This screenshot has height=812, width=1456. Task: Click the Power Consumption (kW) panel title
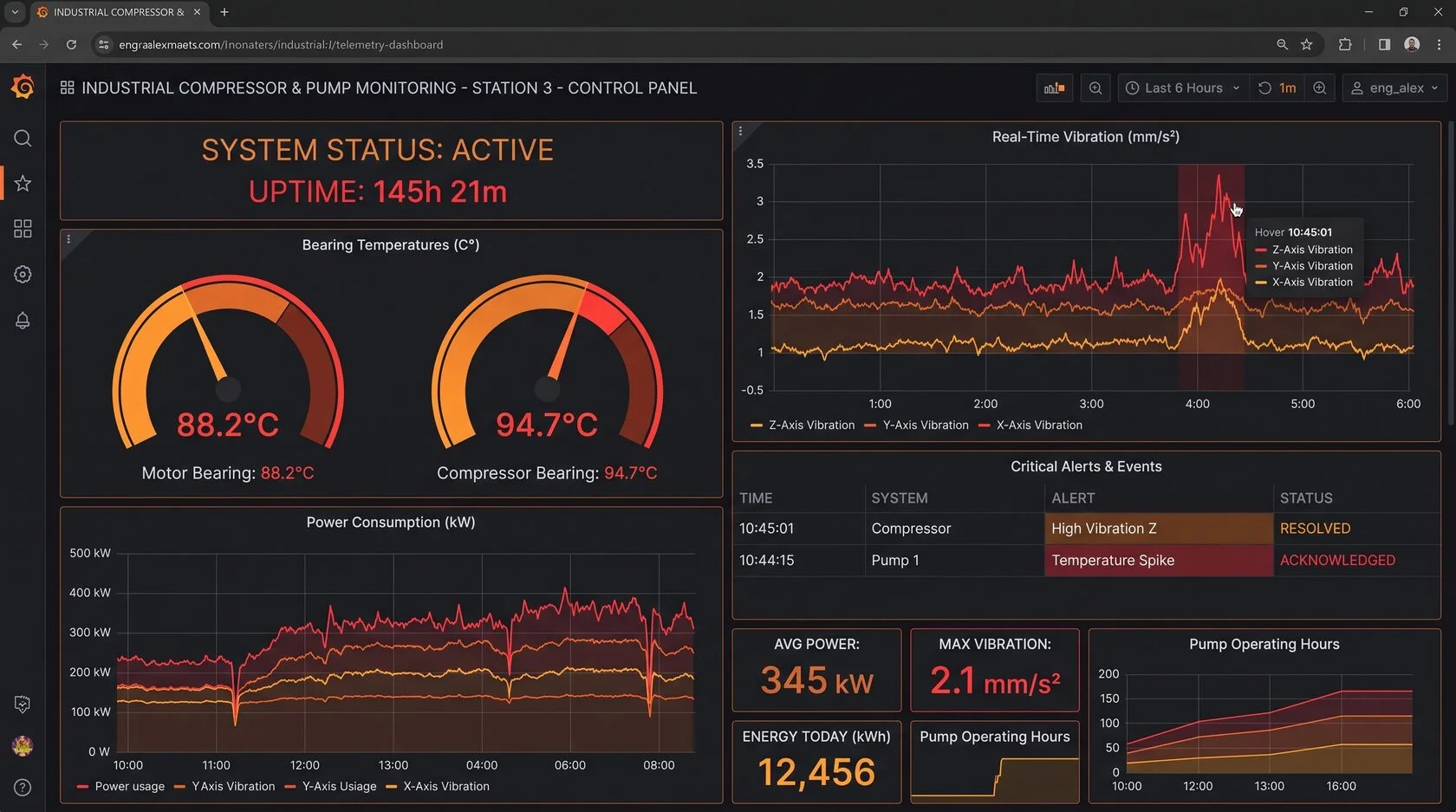(391, 523)
